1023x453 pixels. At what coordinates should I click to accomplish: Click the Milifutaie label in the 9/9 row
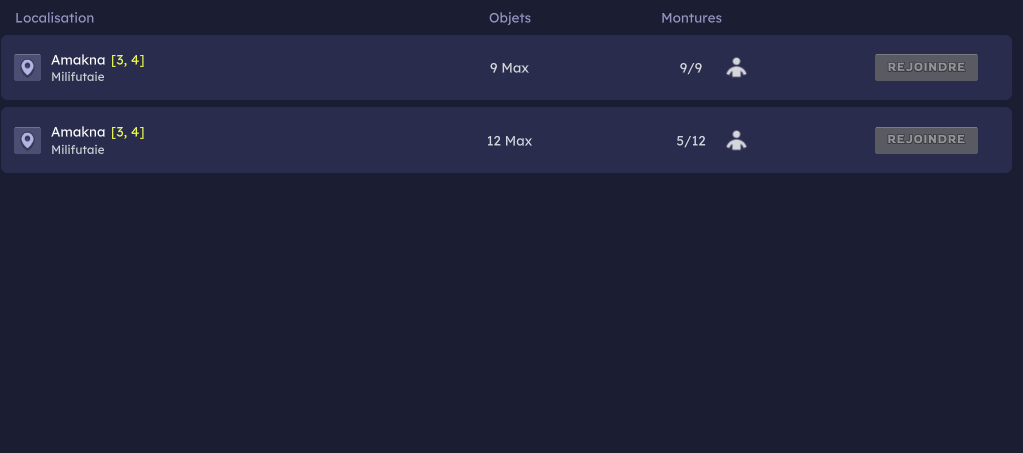(x=78, y=77)
